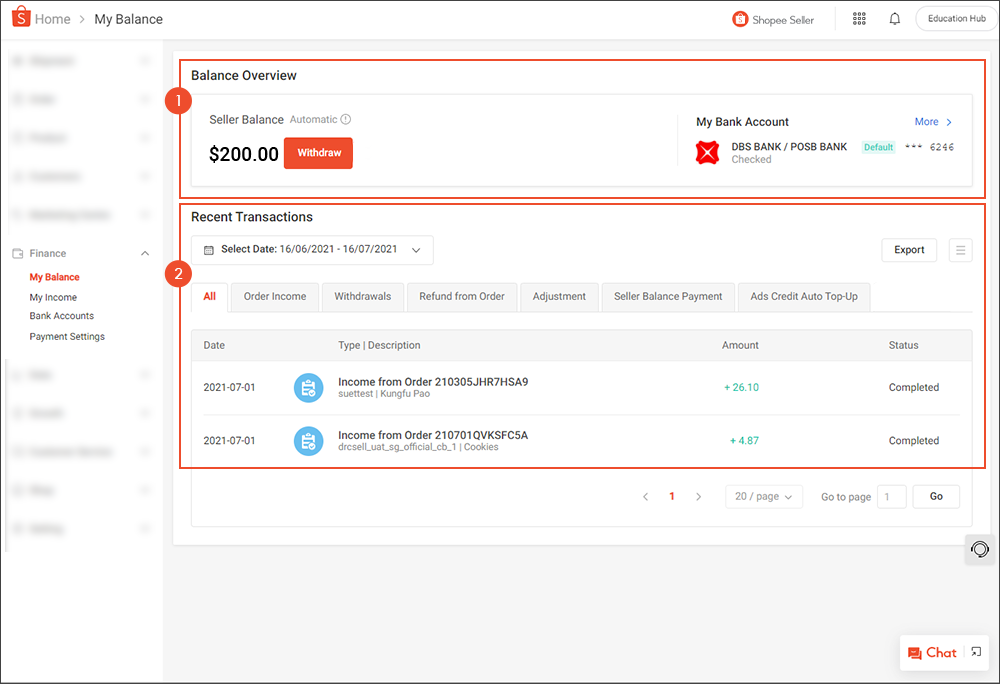Viewport: 1000px width, 684px height.
Task: Click the income icon for order 210305JHR7HSA9
Action: tap(308, 388)
